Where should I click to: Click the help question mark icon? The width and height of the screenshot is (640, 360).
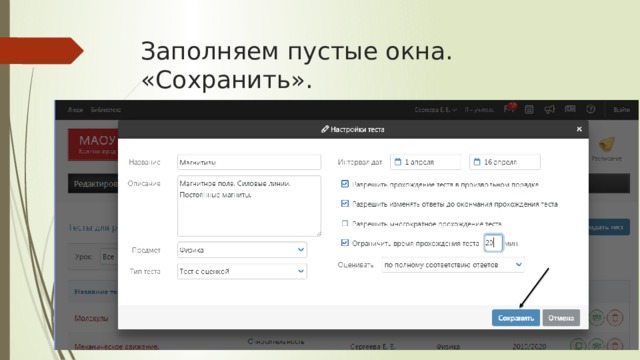[590, 109]
